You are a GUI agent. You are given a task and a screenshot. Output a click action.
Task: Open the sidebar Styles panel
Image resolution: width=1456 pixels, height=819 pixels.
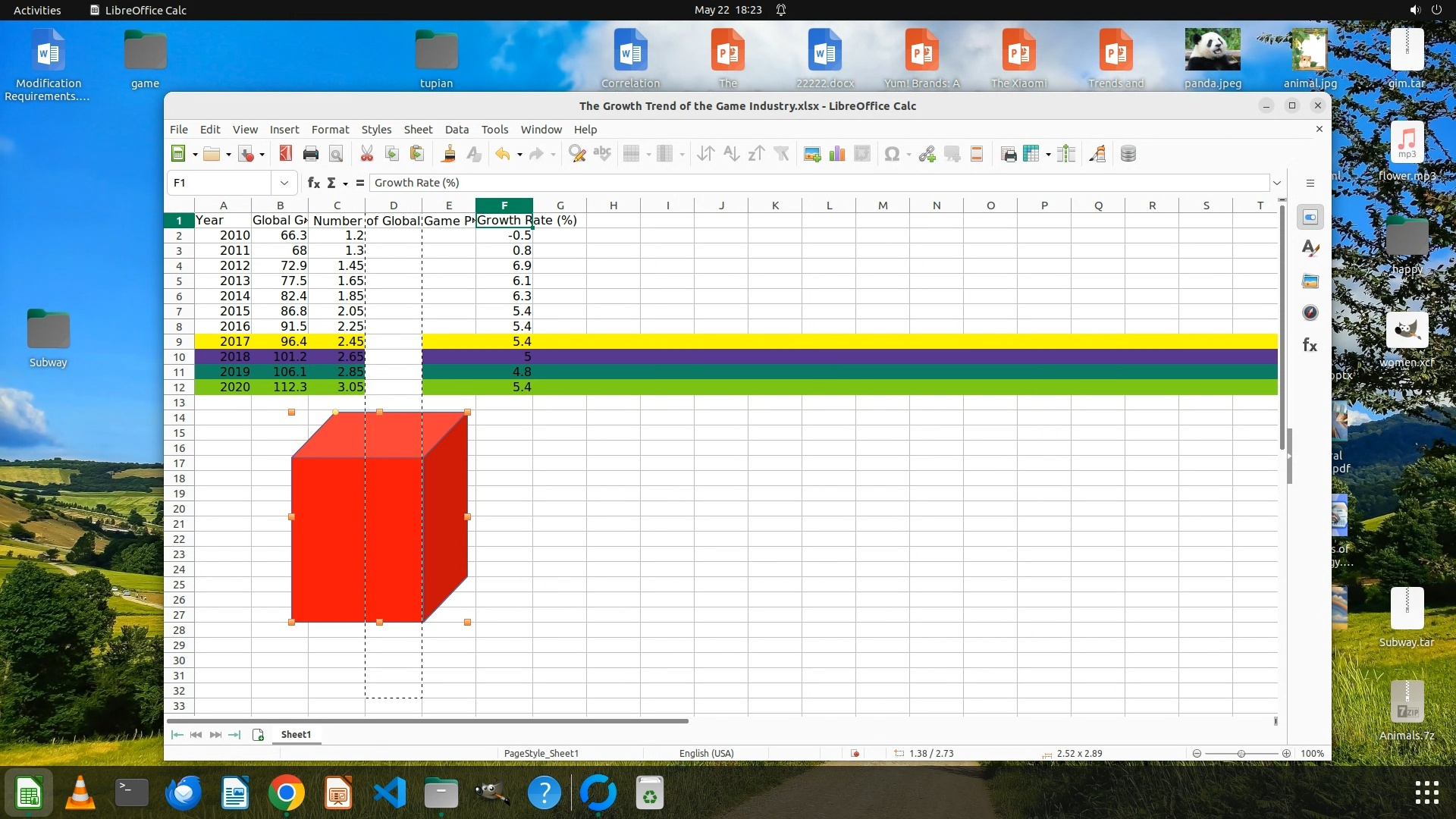(x=1310, y=249)
